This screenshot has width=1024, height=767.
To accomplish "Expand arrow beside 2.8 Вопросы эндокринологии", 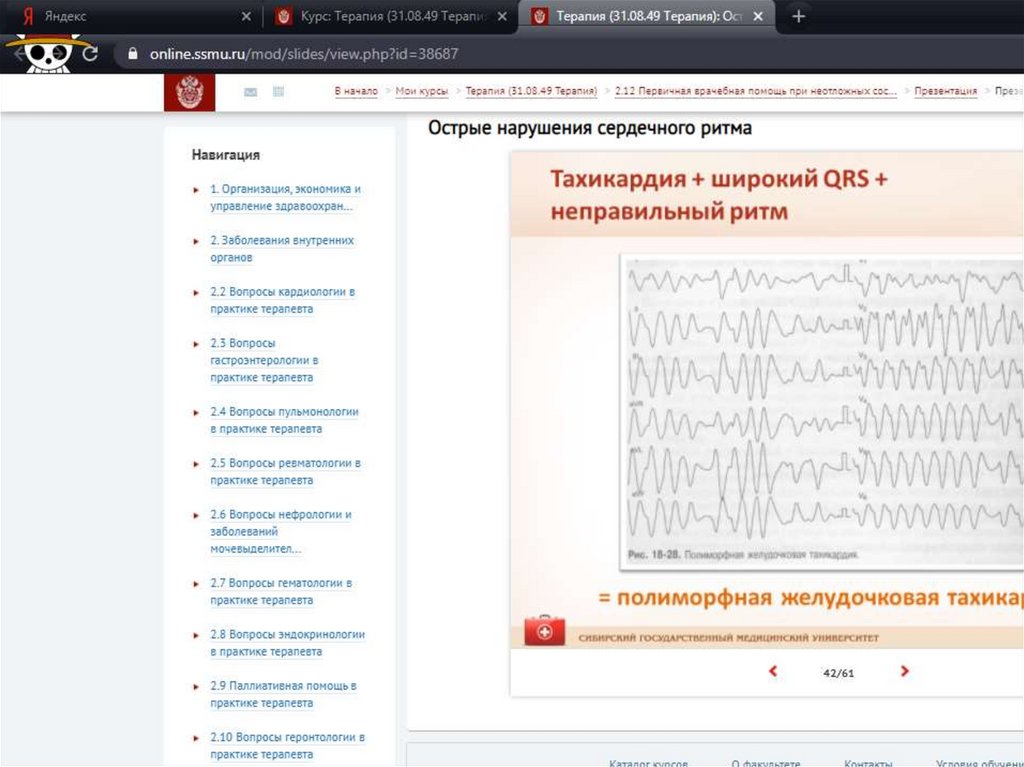I will point(196,635).
